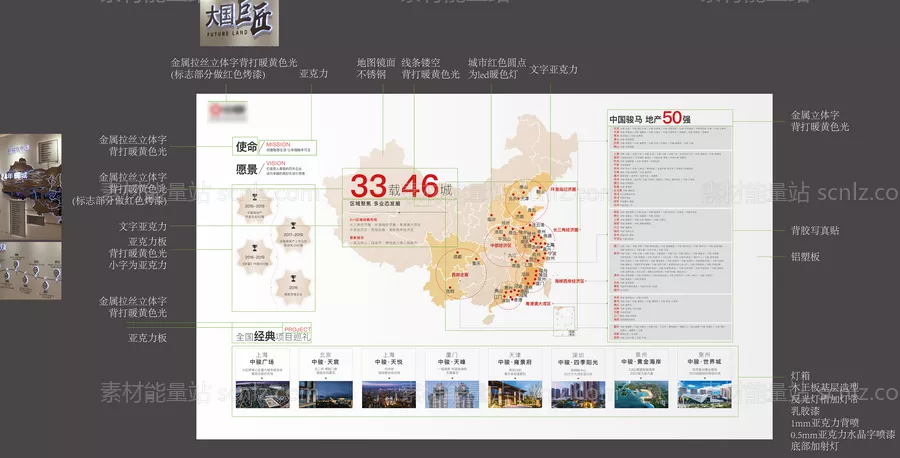Click the trophy icon in the 2017-2019 badge
The height and width of the screenshot is (458, 900).
(x=293, y=226)
